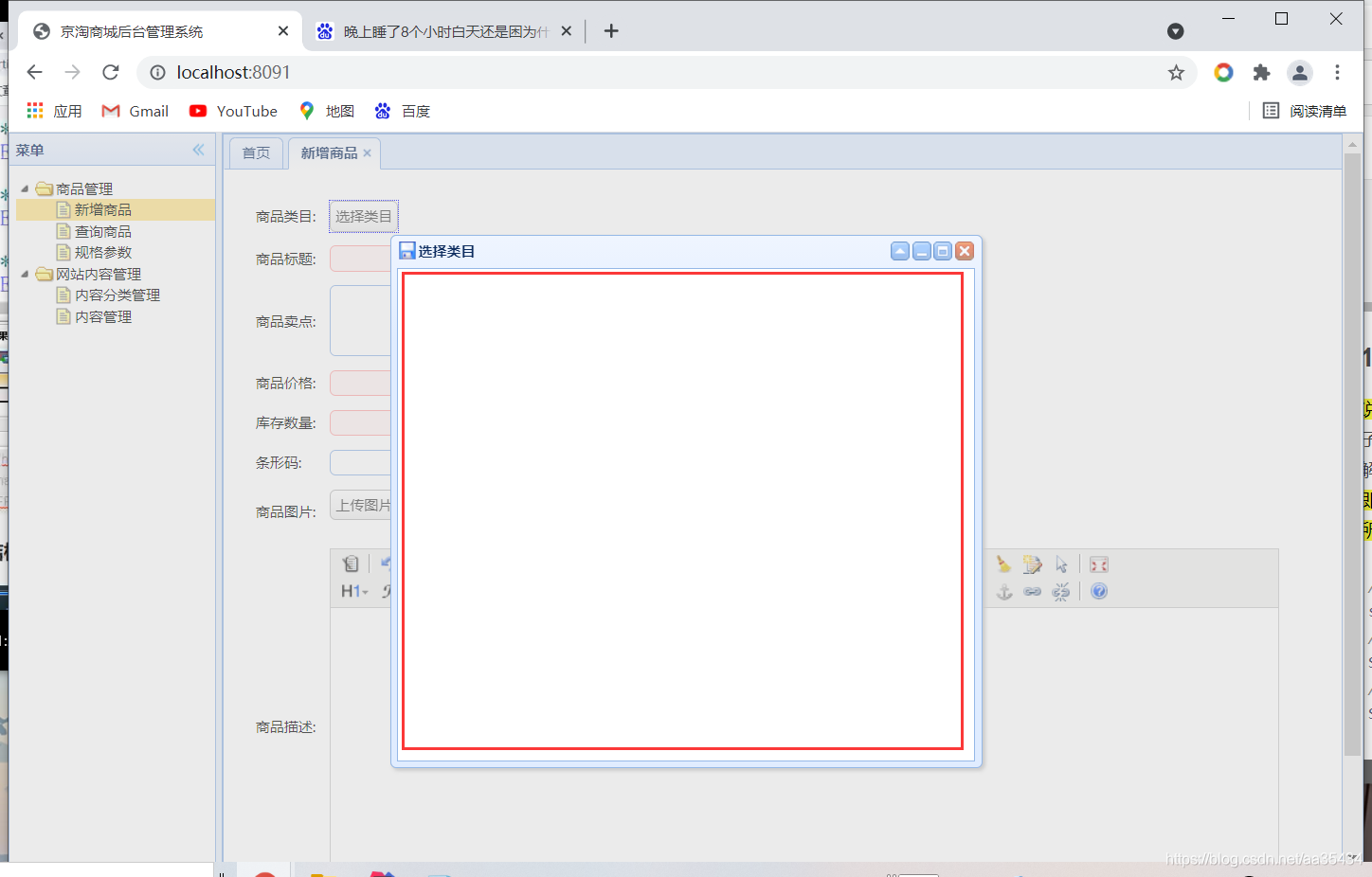Image resolution: width=1372 pixels, height=877 pixels.
Task: Insert an anchor in the editor
Action: 1004,591
